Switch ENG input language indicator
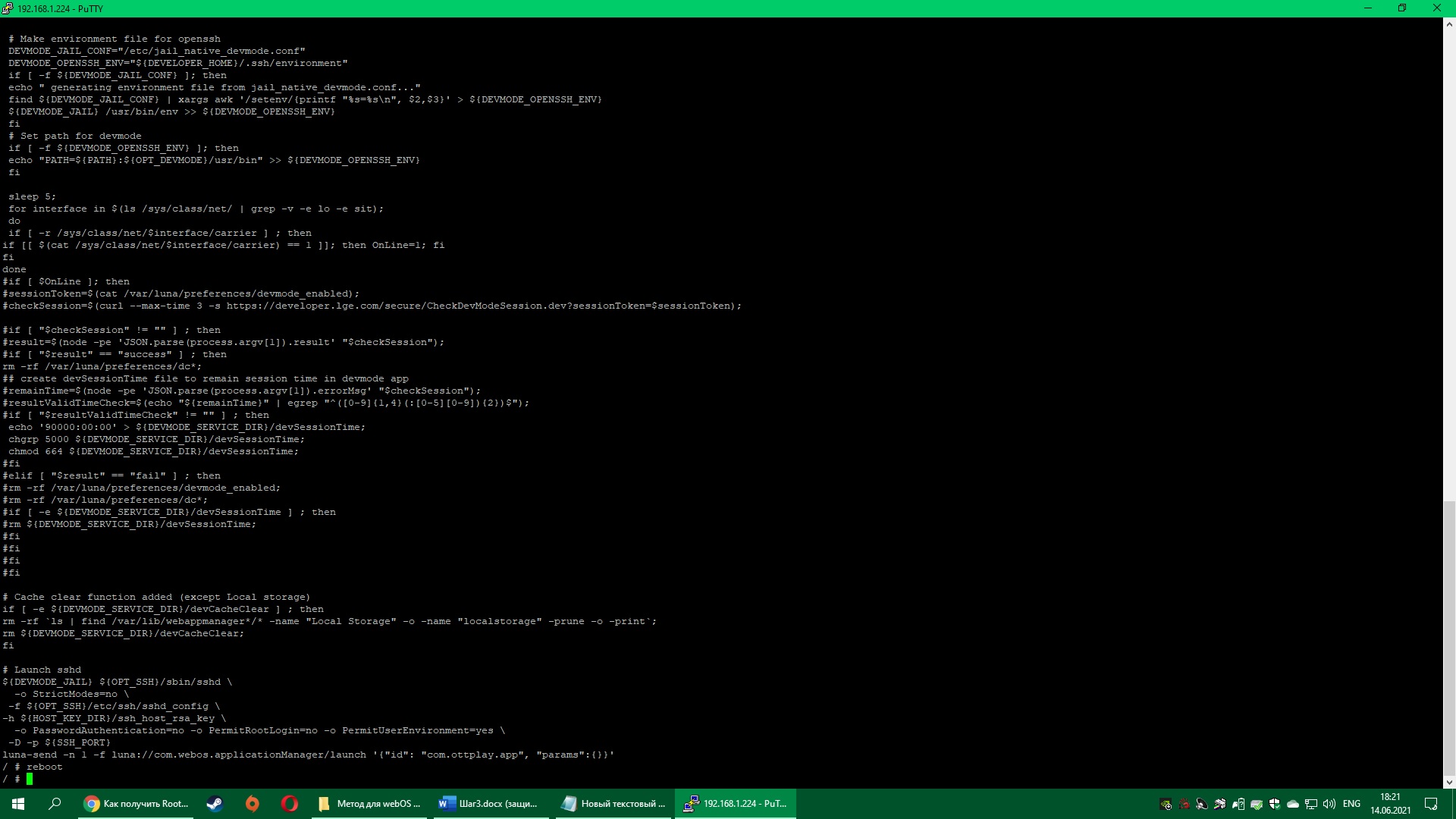The height and width of the screenshot is (819, 1456). click(1351, 804)
